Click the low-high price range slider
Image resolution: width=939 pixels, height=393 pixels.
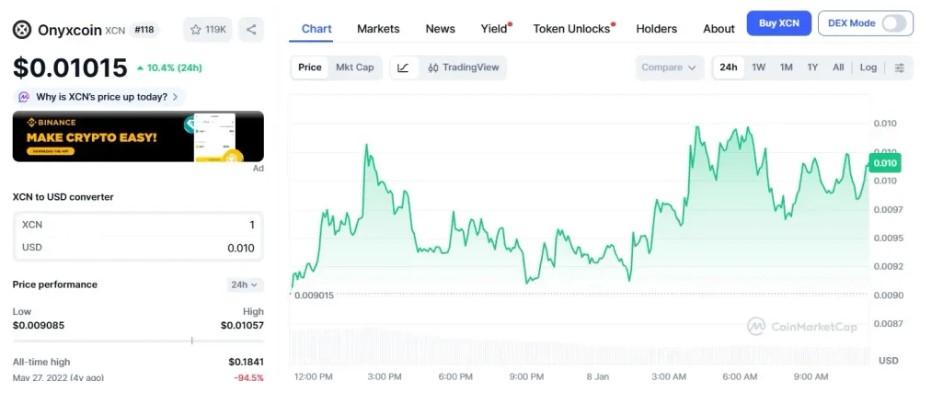(x=138, y=341)
